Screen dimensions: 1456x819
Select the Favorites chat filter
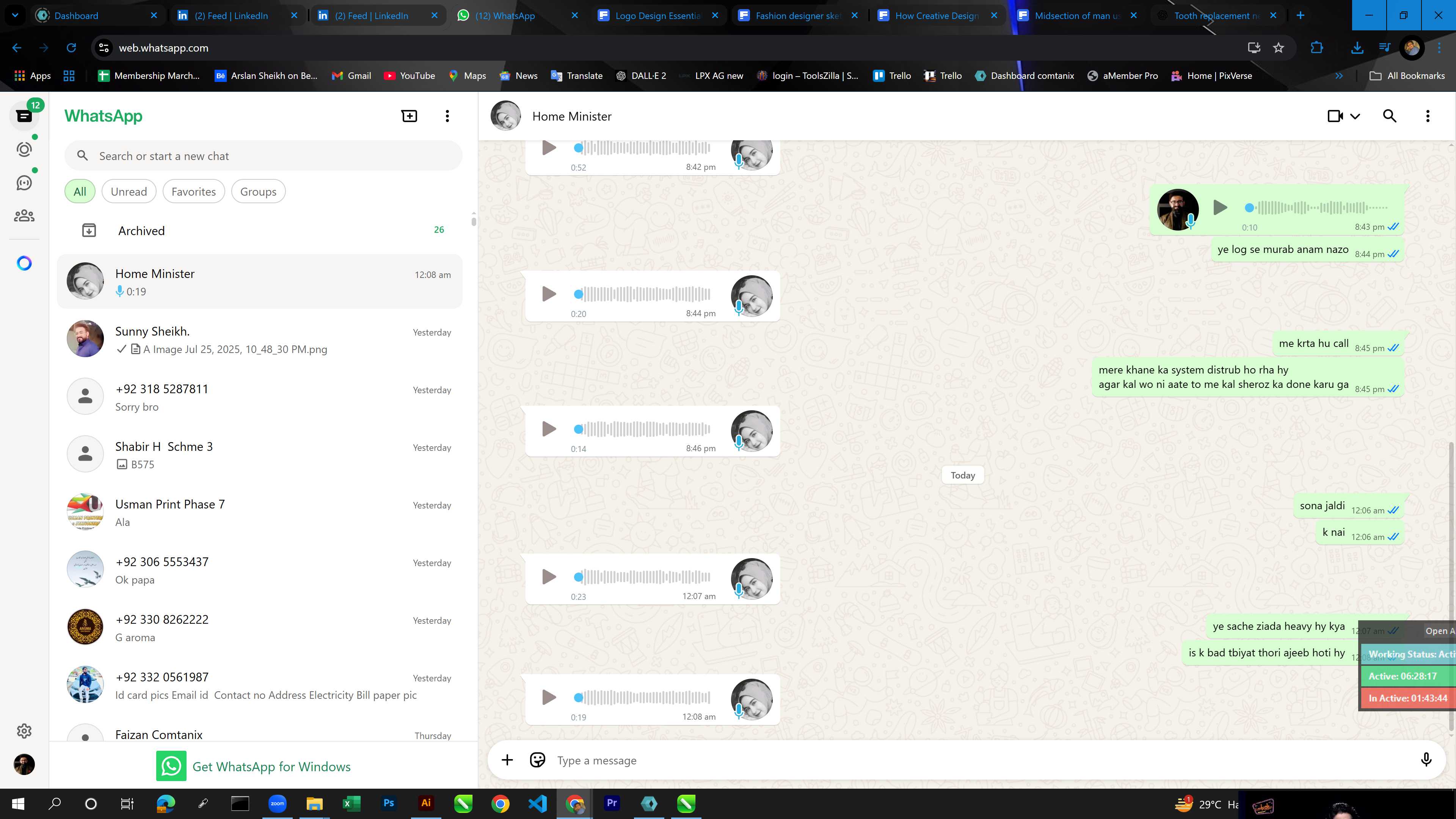(x=193, y=191)
